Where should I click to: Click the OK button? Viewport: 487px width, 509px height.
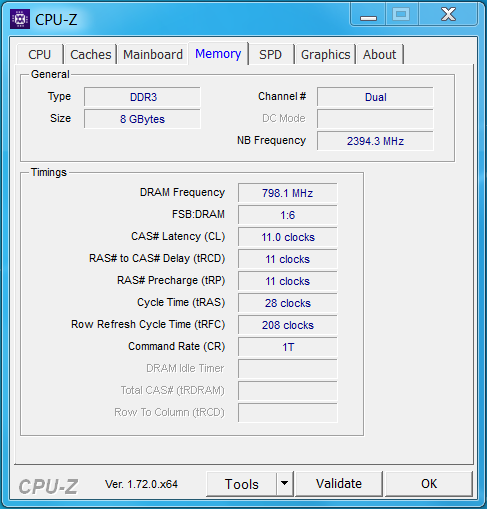click(429, 484)
